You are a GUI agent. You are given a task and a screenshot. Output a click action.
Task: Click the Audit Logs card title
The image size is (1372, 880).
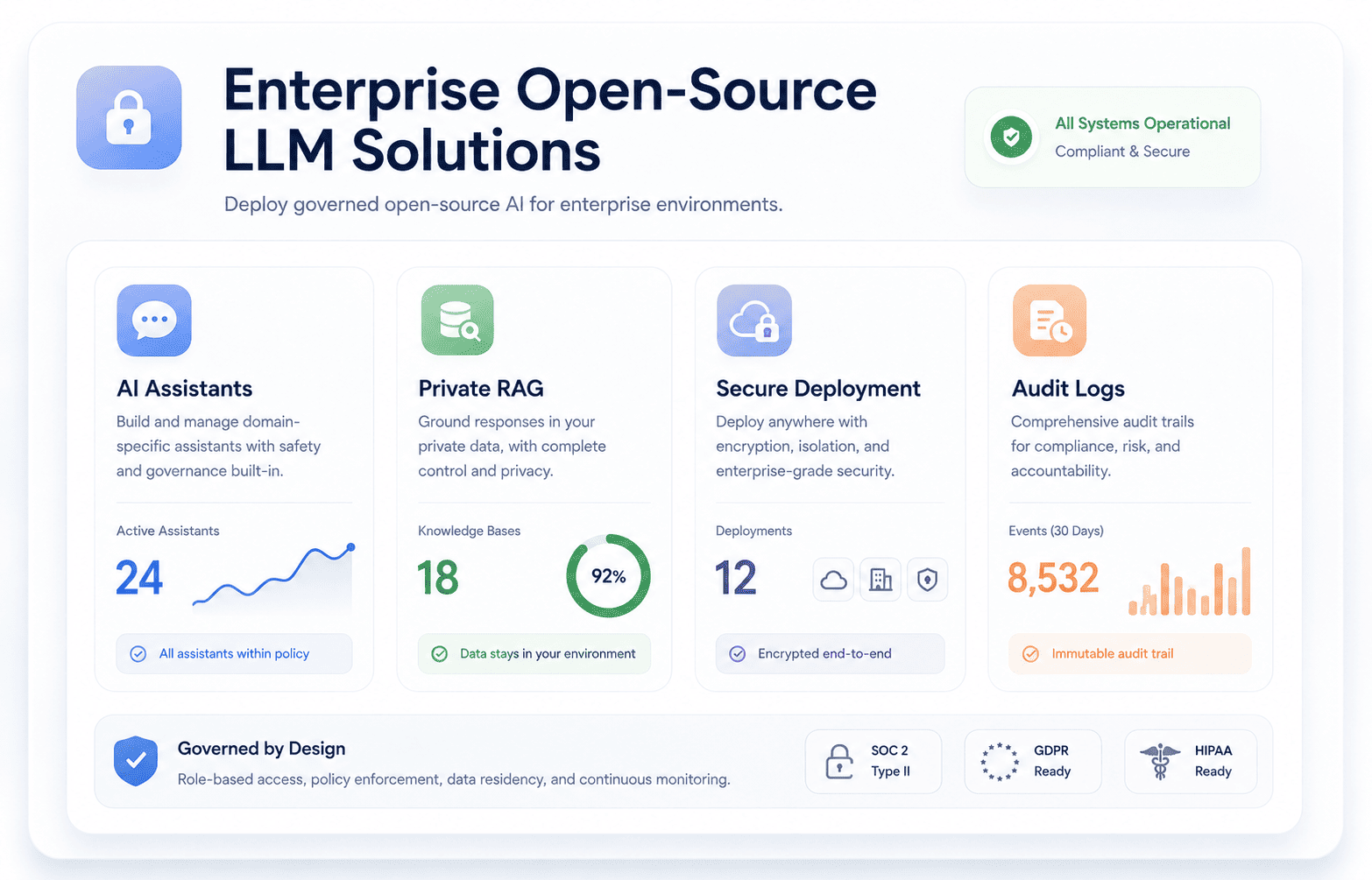[x=1069, y=389]
